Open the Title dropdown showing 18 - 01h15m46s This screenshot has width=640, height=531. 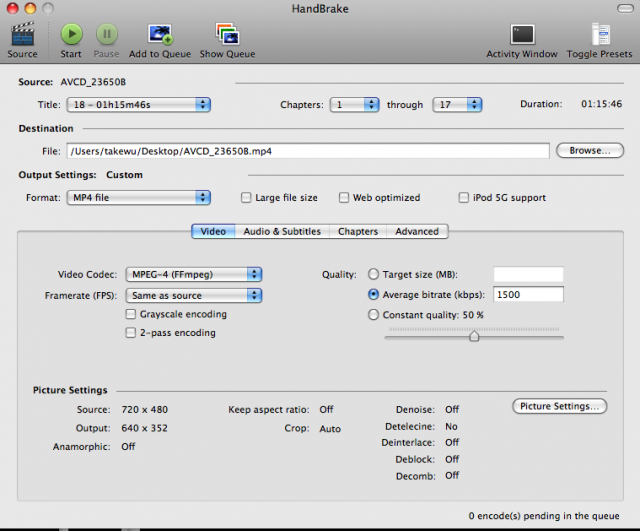(139, 105)
